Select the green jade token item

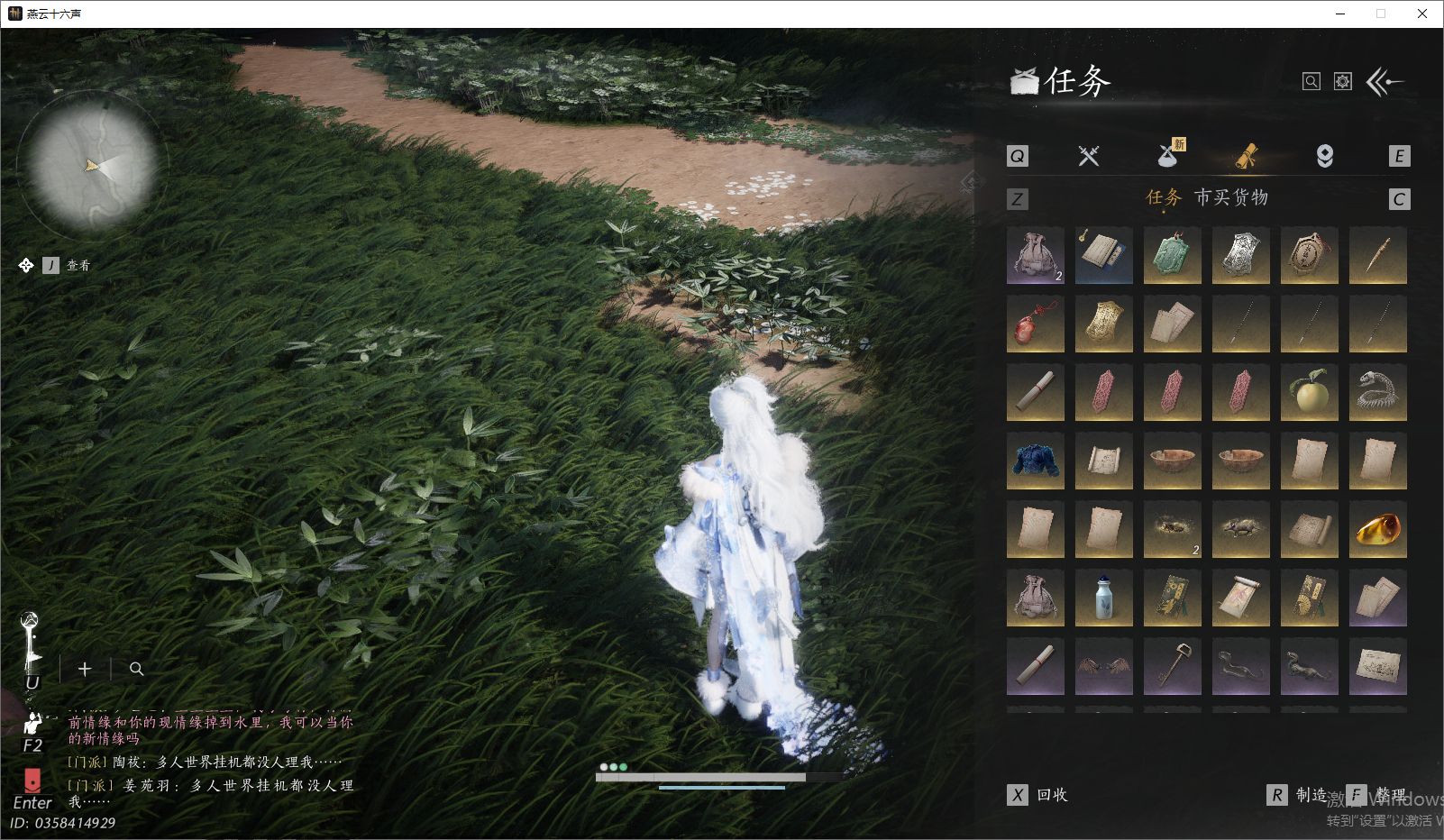(1173, 256)
